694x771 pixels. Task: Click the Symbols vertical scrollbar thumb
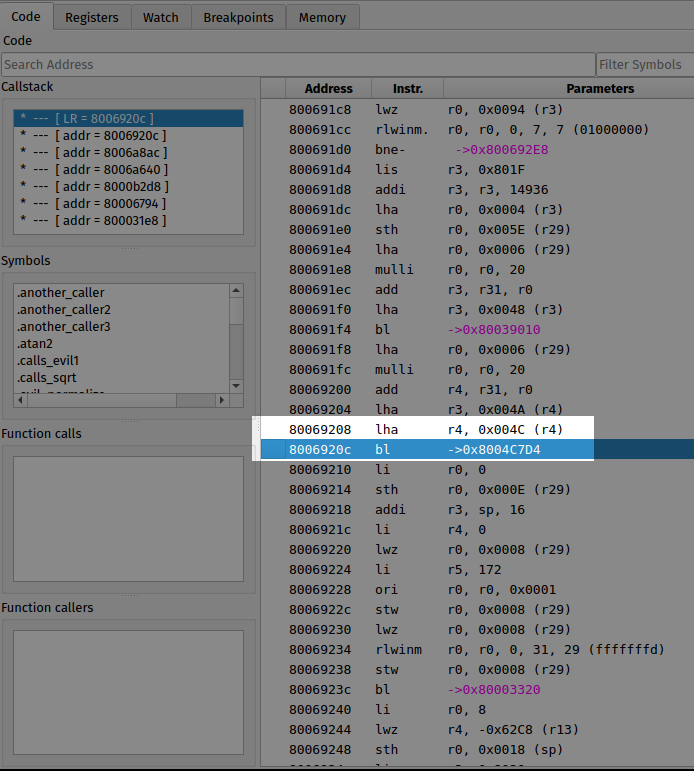(x=236, y=311)
